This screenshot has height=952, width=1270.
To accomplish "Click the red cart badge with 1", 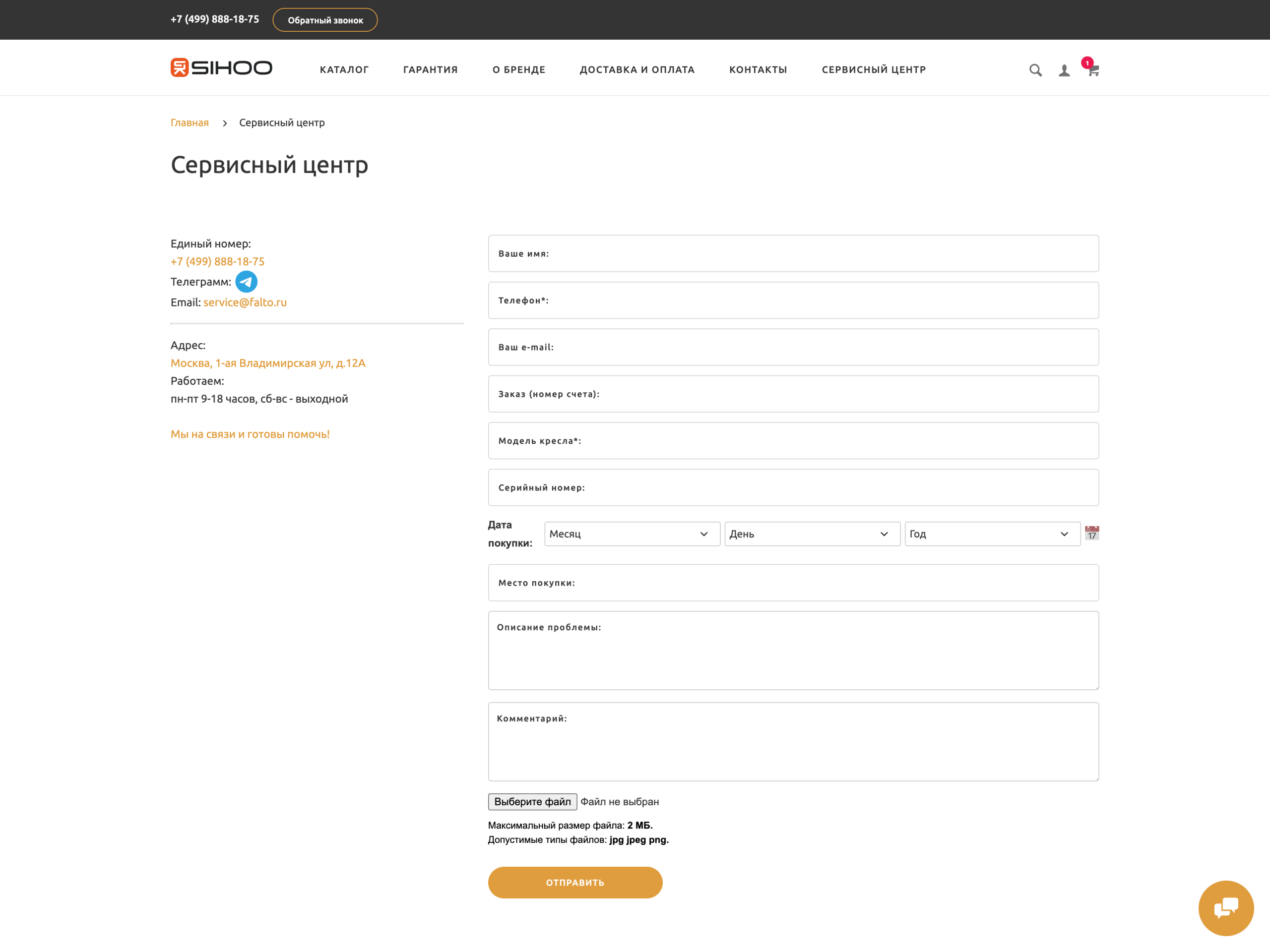I will [1087, 63].
